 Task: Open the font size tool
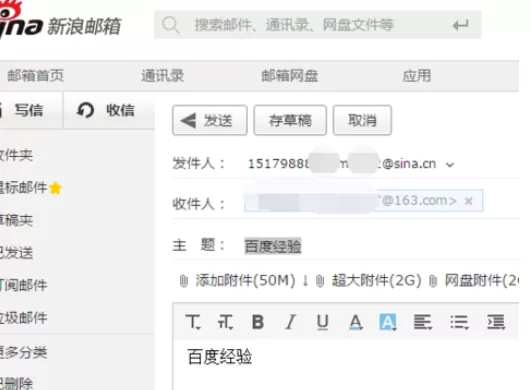(x=225, y=322)
